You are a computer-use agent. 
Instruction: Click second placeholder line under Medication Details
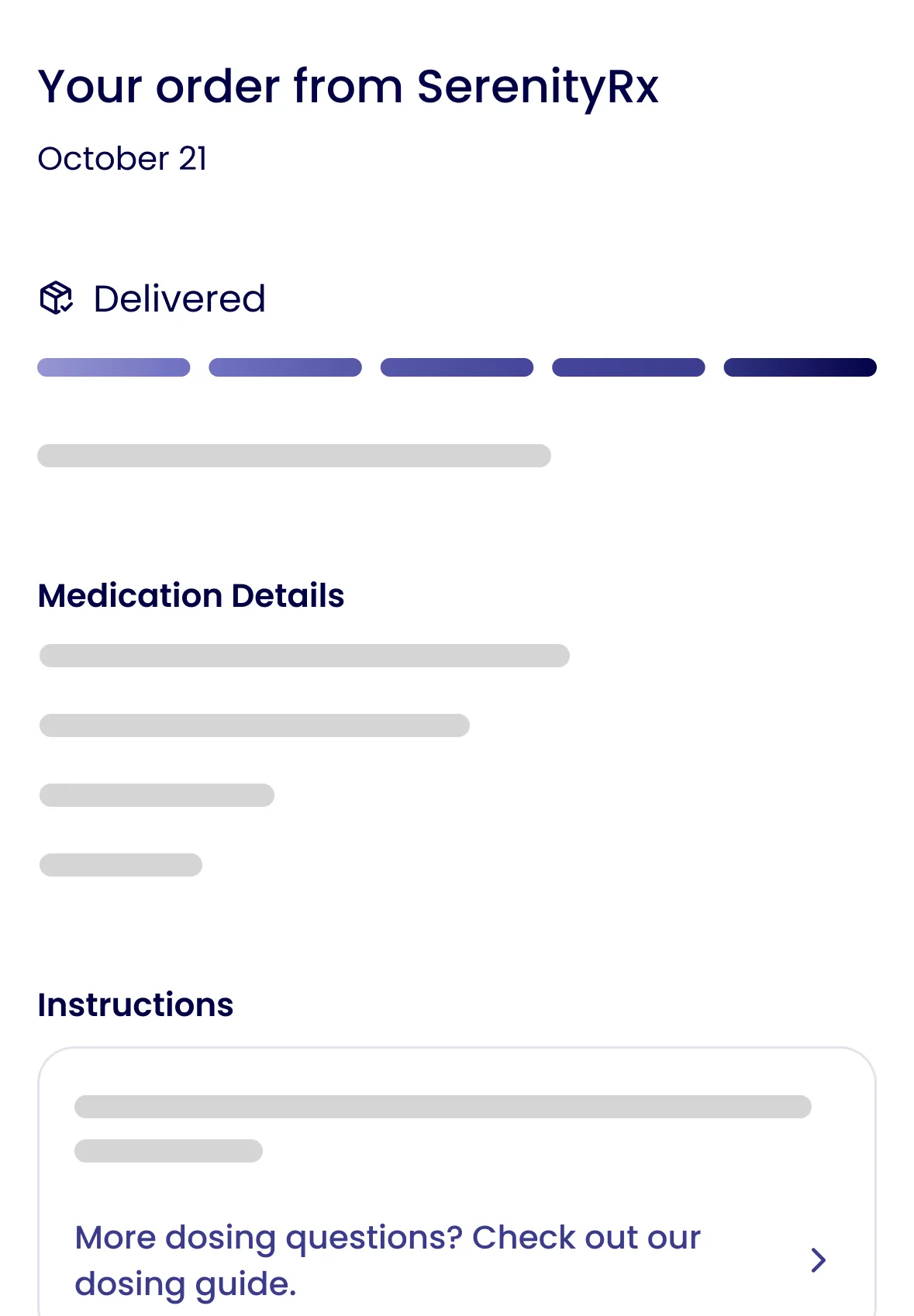click(x=254, y=725)
